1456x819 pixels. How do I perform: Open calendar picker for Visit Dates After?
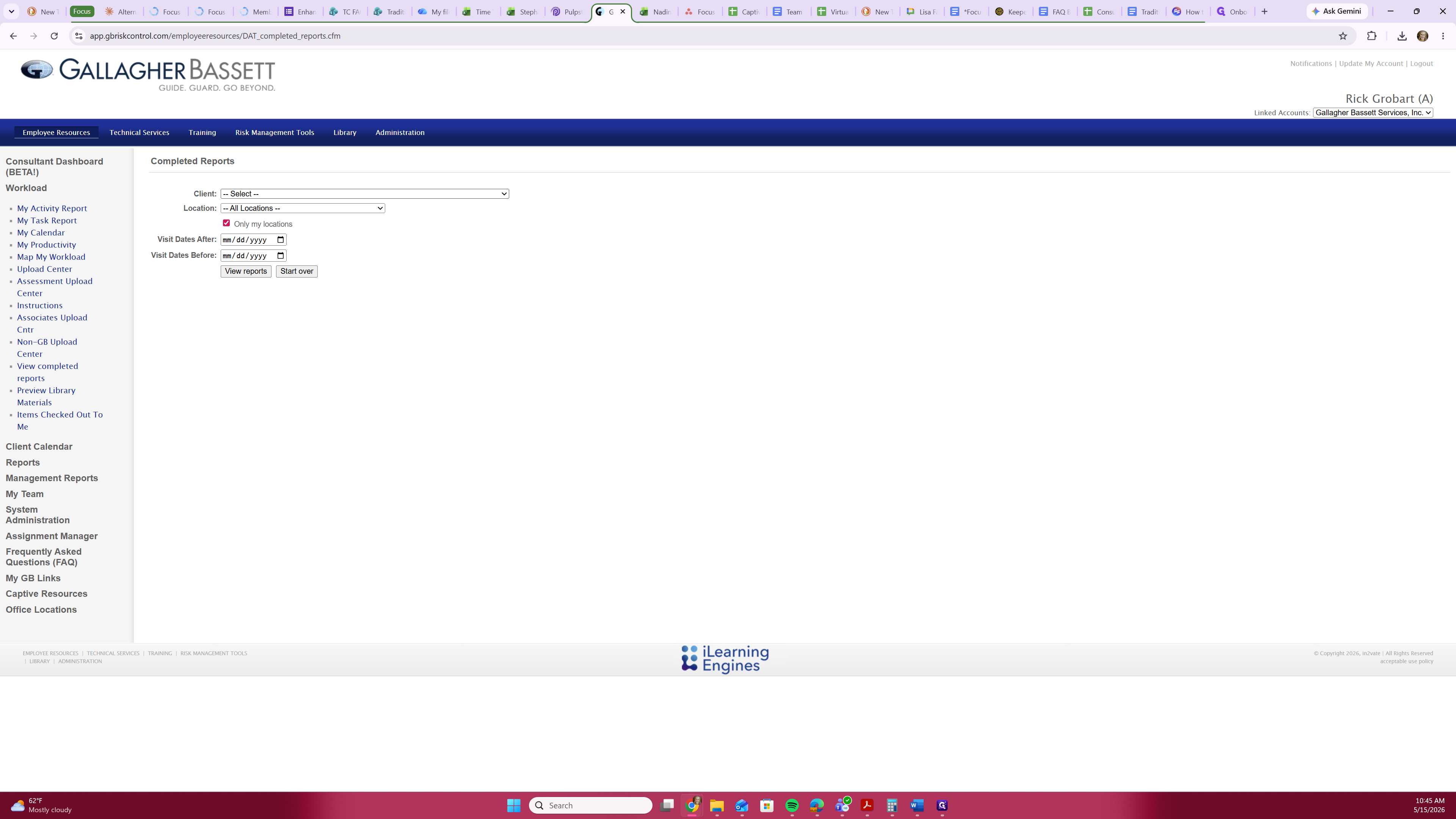coord(280,240)
